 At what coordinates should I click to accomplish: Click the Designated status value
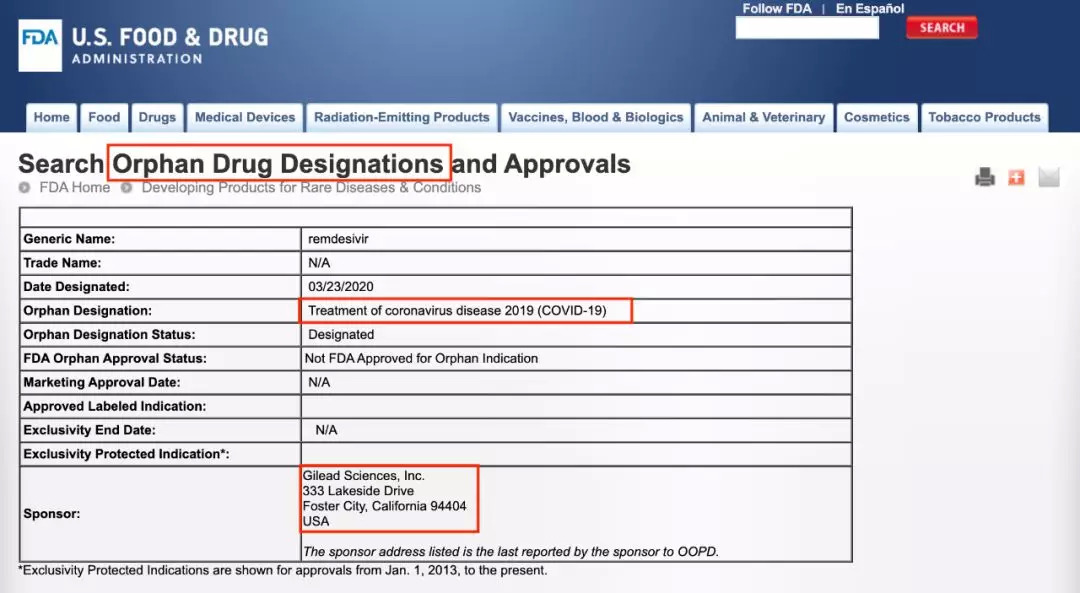click(x=341, y=335)
